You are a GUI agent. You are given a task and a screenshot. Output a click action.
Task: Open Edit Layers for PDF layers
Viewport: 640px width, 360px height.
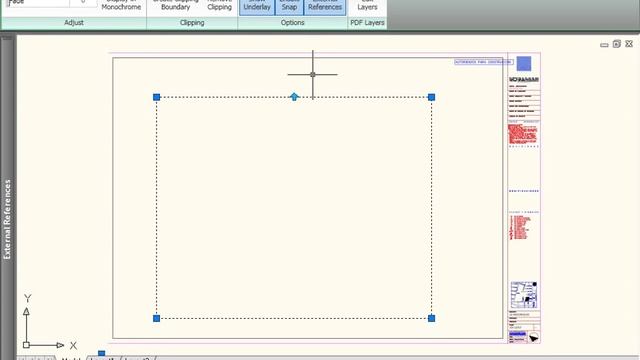367,5
